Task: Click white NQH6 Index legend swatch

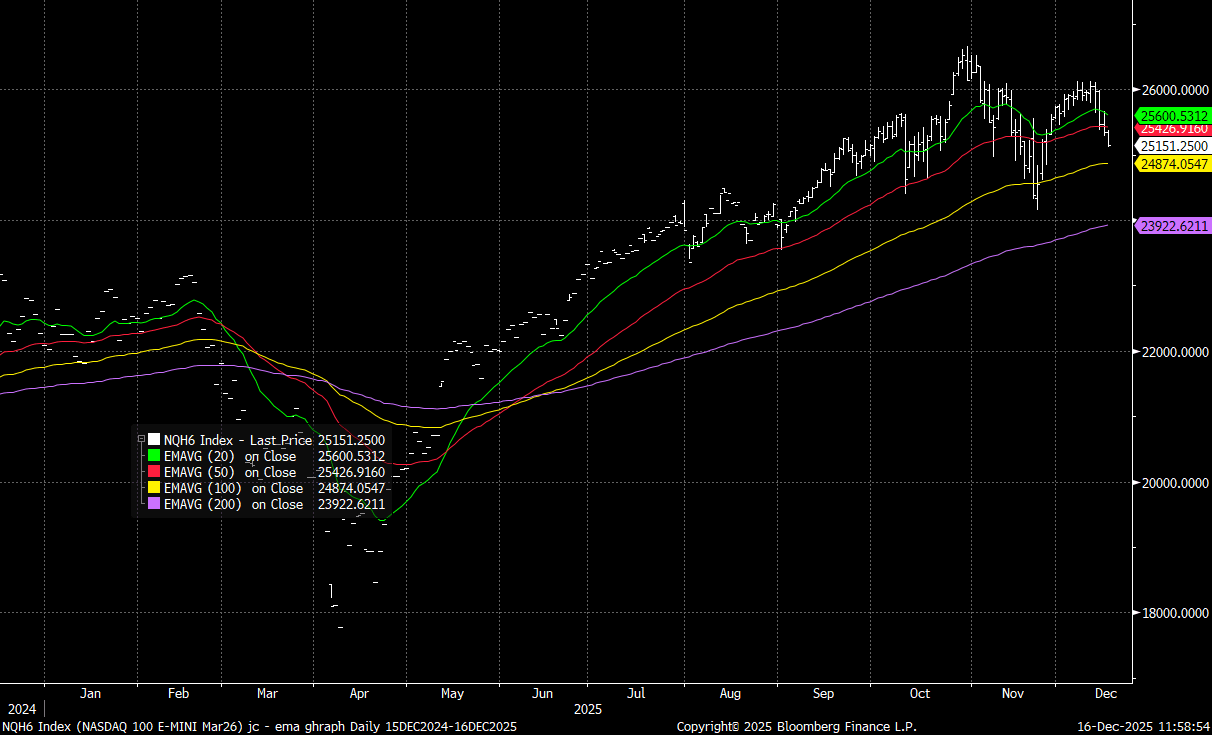Action: pyautogui.click(x=154, y=440)
